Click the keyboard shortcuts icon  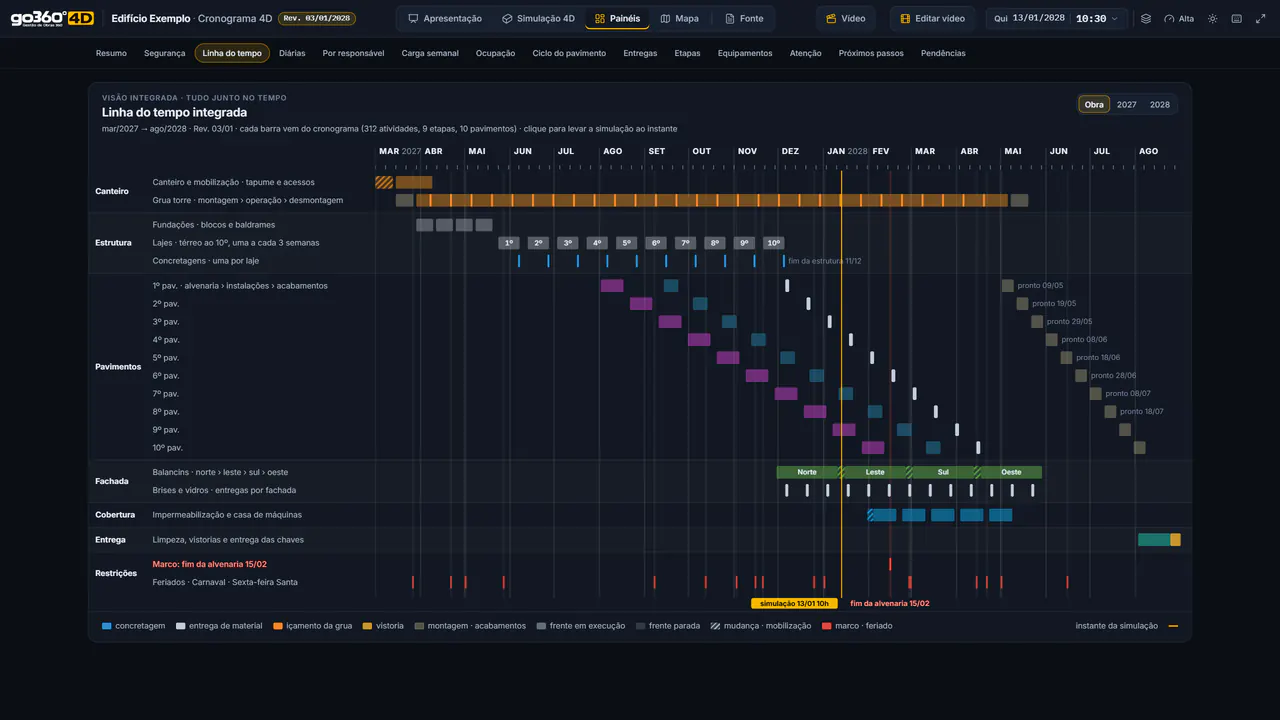pos(1237,18)
